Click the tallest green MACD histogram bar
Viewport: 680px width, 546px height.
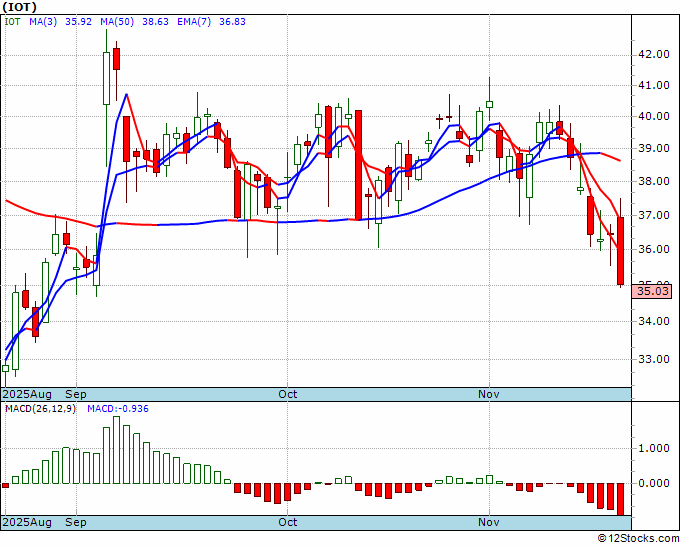(116, 450)
